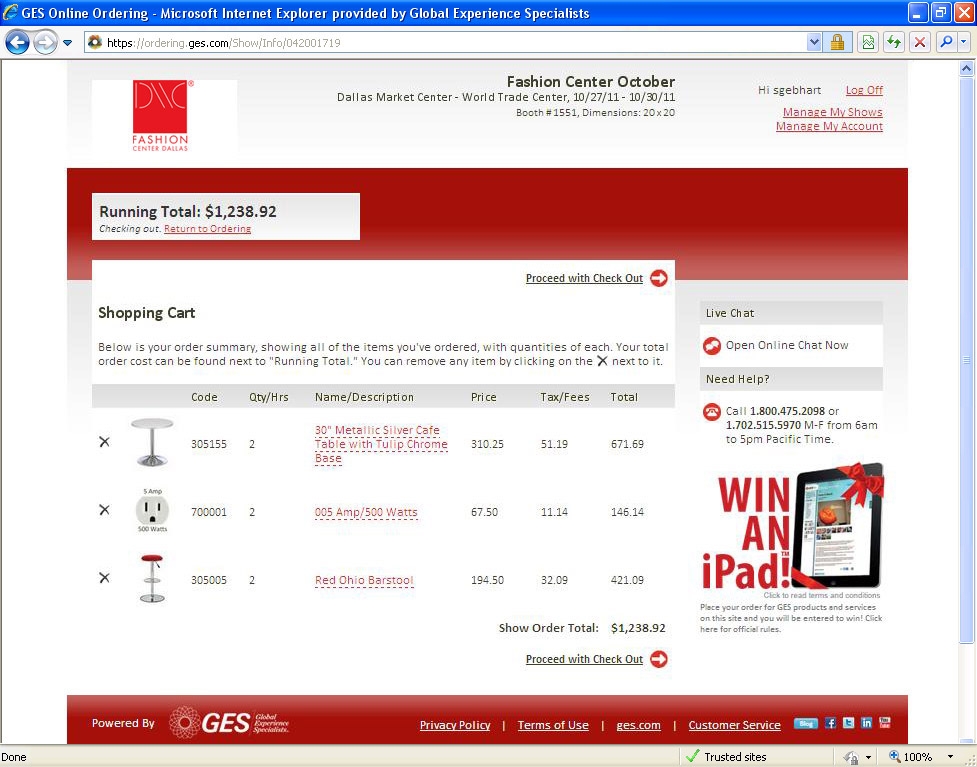Open Red Ohio Barstool product link
The width and height of the screenshot is (977, 767).
point(364,580)
